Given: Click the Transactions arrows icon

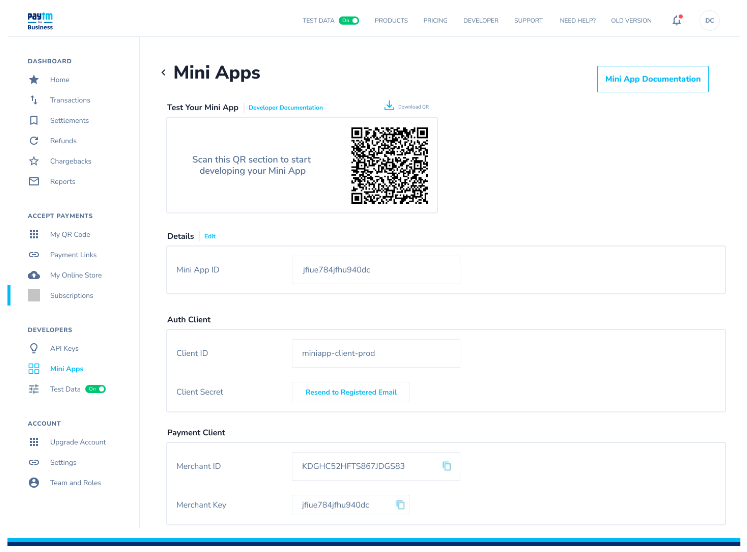Looking at the screenshot, I should pyautogui.click(x=34, y=100).
